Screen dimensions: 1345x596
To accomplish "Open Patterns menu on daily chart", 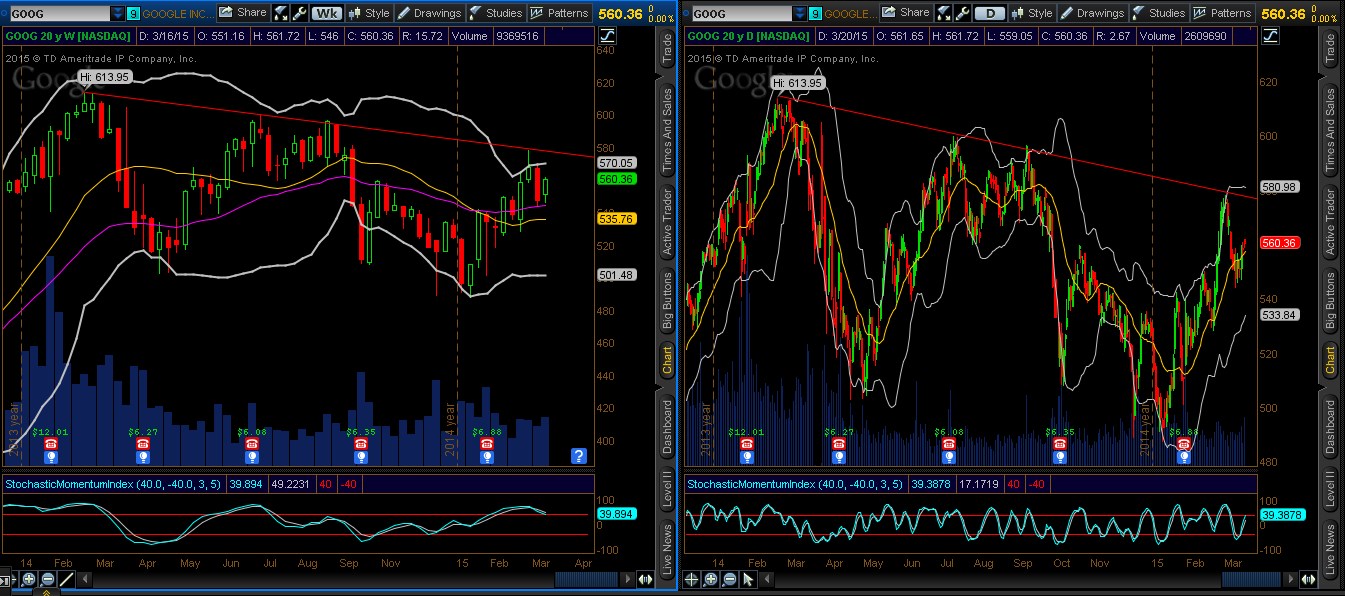I will pyautogui.click(x=1222, y=13).
